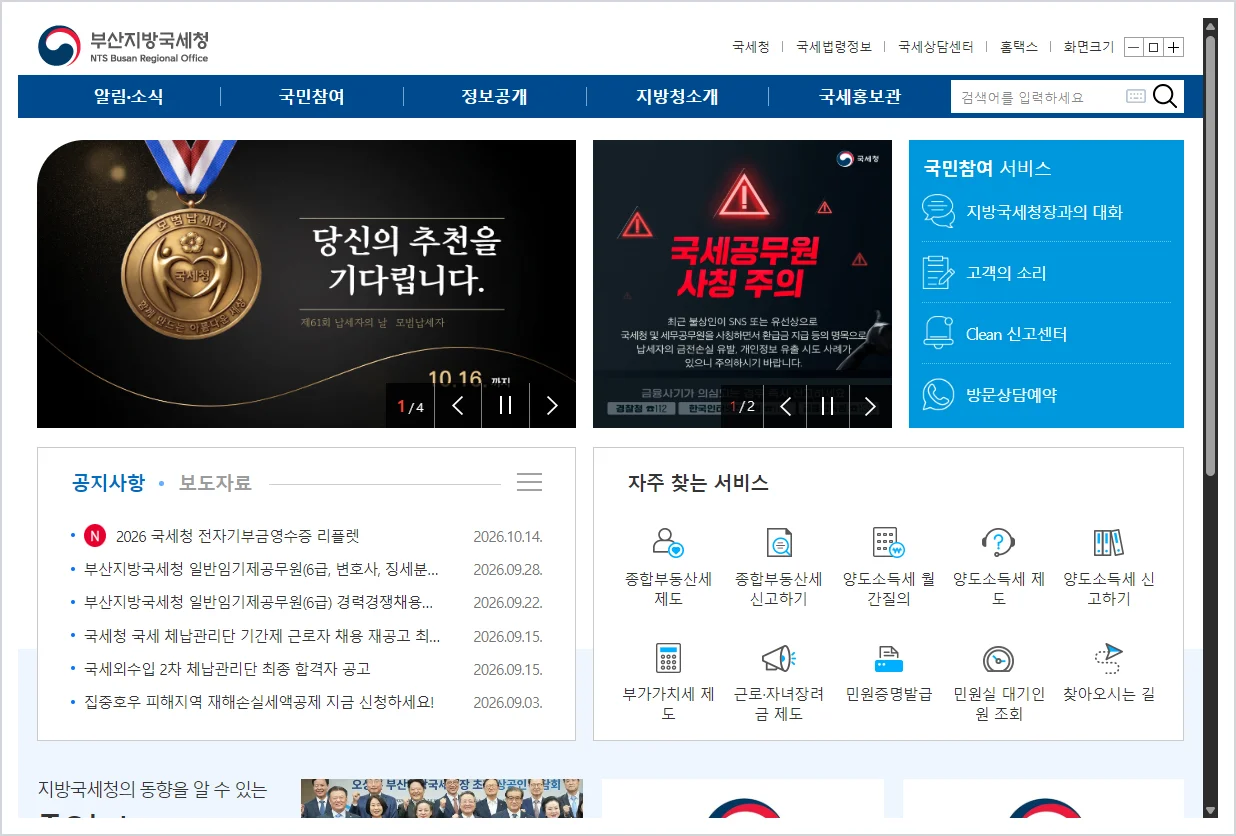Viewport: 1236px width, 836px height.
Task: Open the 정보공개 menu
Action: tap(495, 97)
